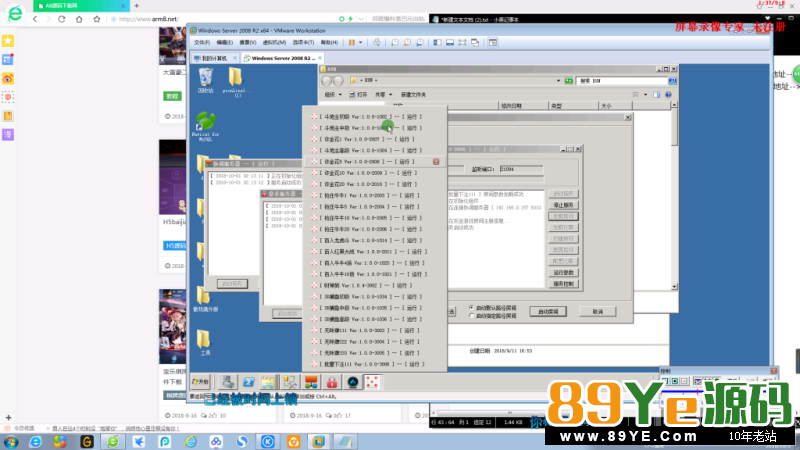Open the address bar dropdown in Explorer window
The image size is (800, 450).
click(558, 81)
